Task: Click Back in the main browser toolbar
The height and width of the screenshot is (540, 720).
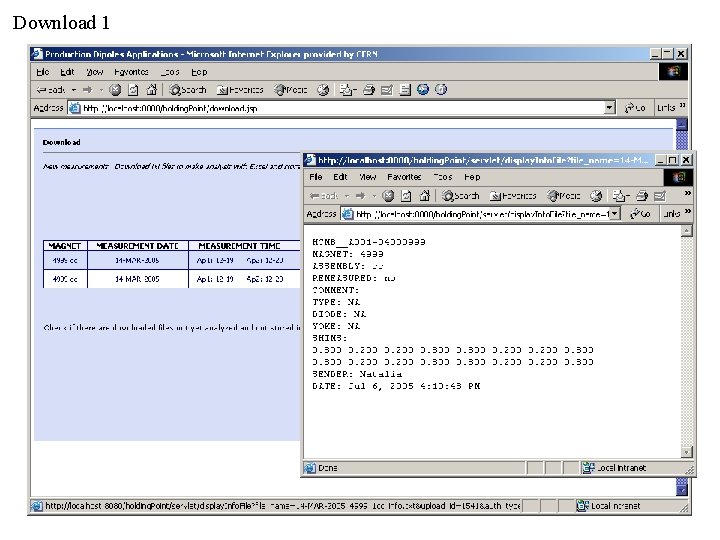Action: 51,90
